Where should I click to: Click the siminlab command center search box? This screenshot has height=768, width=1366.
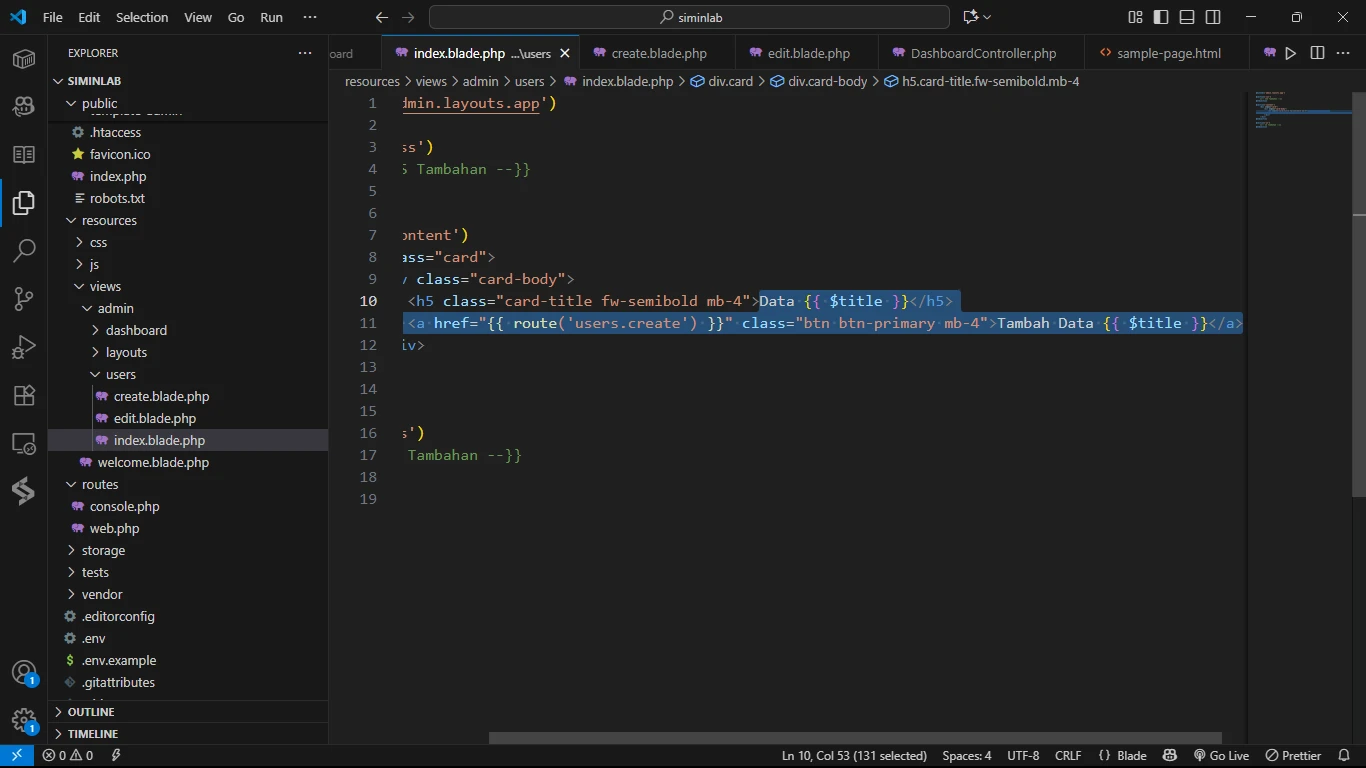point(689,17)
